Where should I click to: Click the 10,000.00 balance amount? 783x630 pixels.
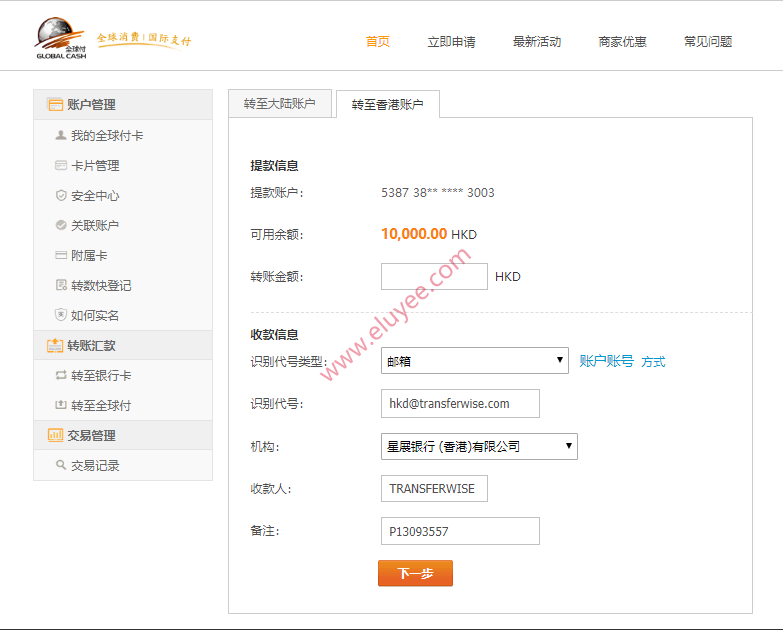[x=414, y=234]
